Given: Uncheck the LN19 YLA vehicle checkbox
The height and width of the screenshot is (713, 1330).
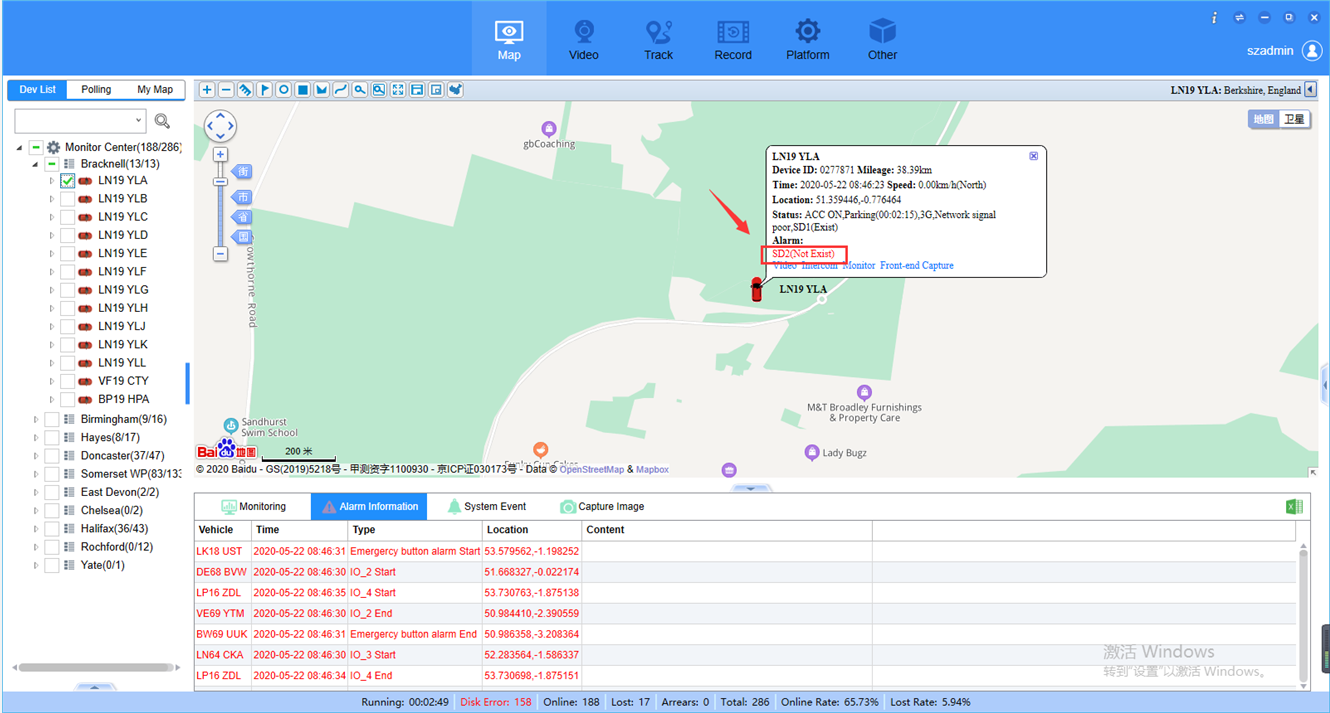Looking at the screenshot, I should click(x=68, y=181).
